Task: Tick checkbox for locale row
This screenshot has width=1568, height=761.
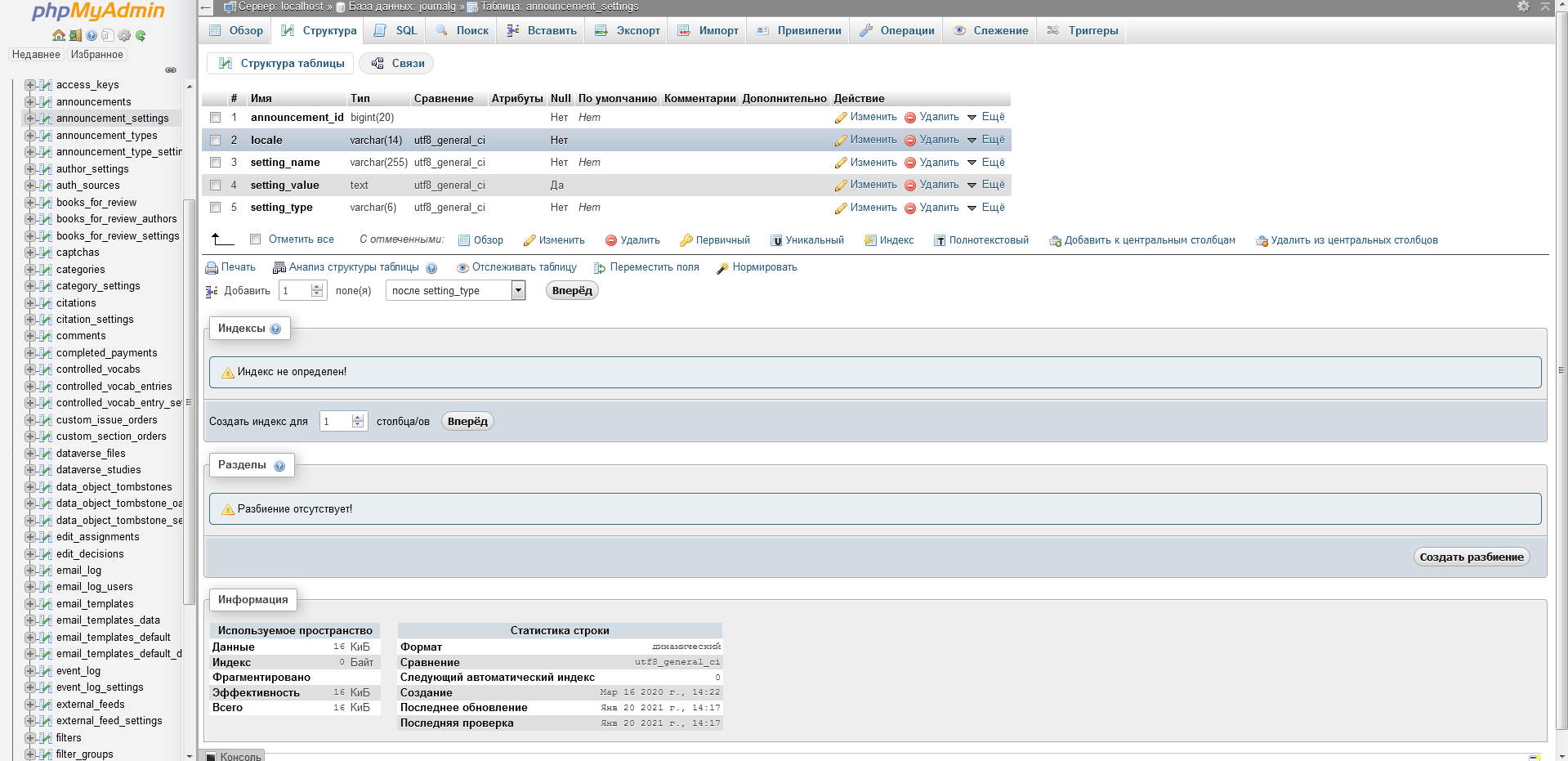Action: (x=216, y=141)
